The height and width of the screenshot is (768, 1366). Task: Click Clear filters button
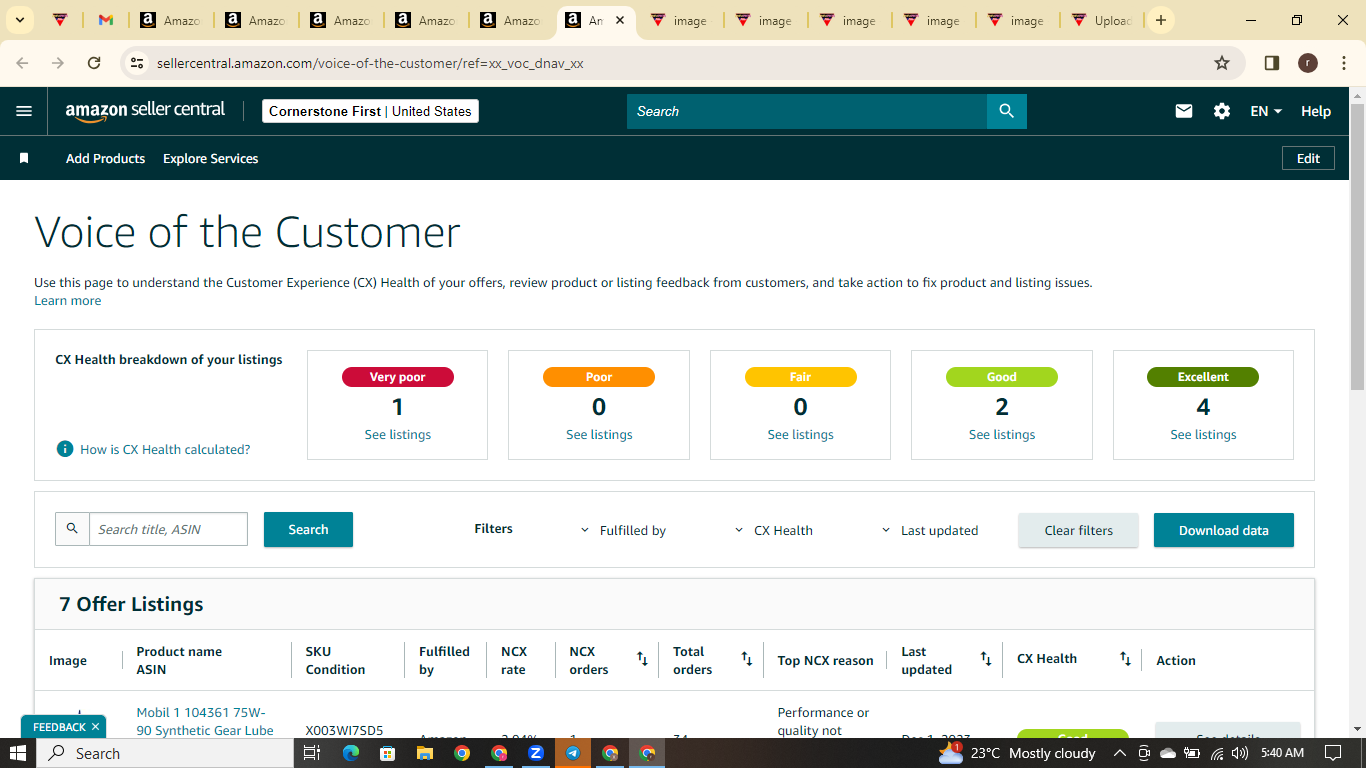click(1078, 530)
